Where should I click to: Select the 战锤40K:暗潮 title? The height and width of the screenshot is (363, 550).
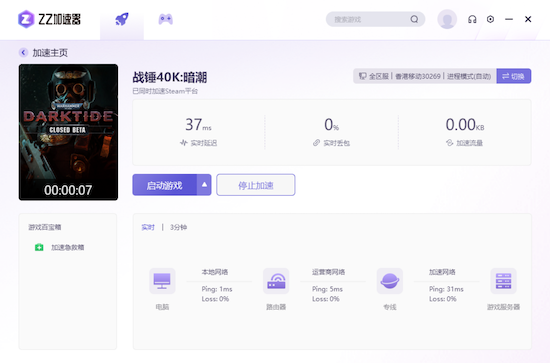pos(170,77)
